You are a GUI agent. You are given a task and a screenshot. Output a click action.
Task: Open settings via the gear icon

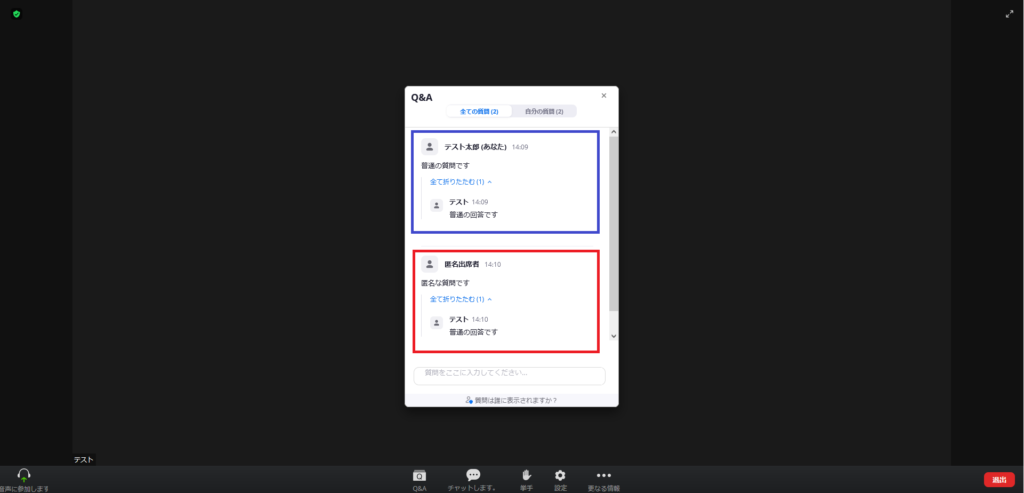click(x=560, y=476)
